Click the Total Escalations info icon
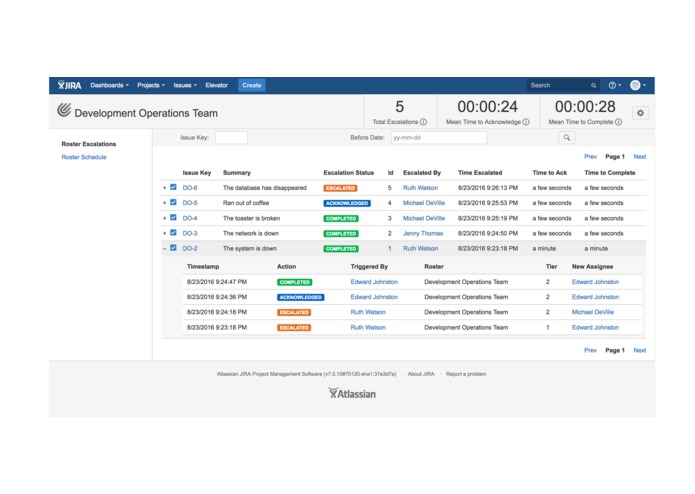This screenshot has width=695, height=494. pyautogui.click(x=423, y=122)
